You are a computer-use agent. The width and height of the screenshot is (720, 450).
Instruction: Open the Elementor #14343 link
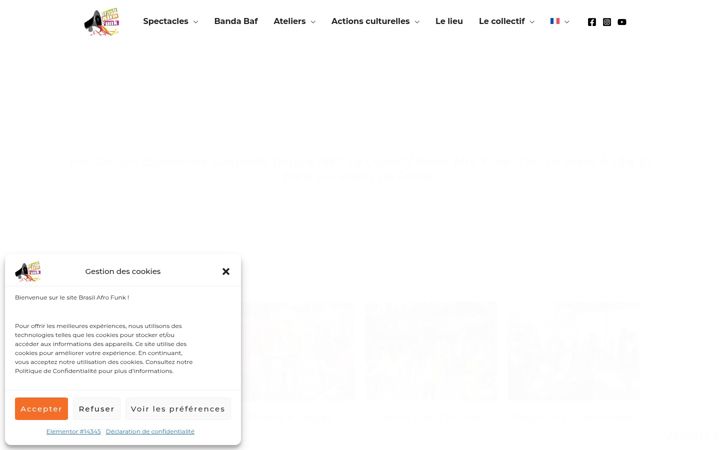(73, 432)
